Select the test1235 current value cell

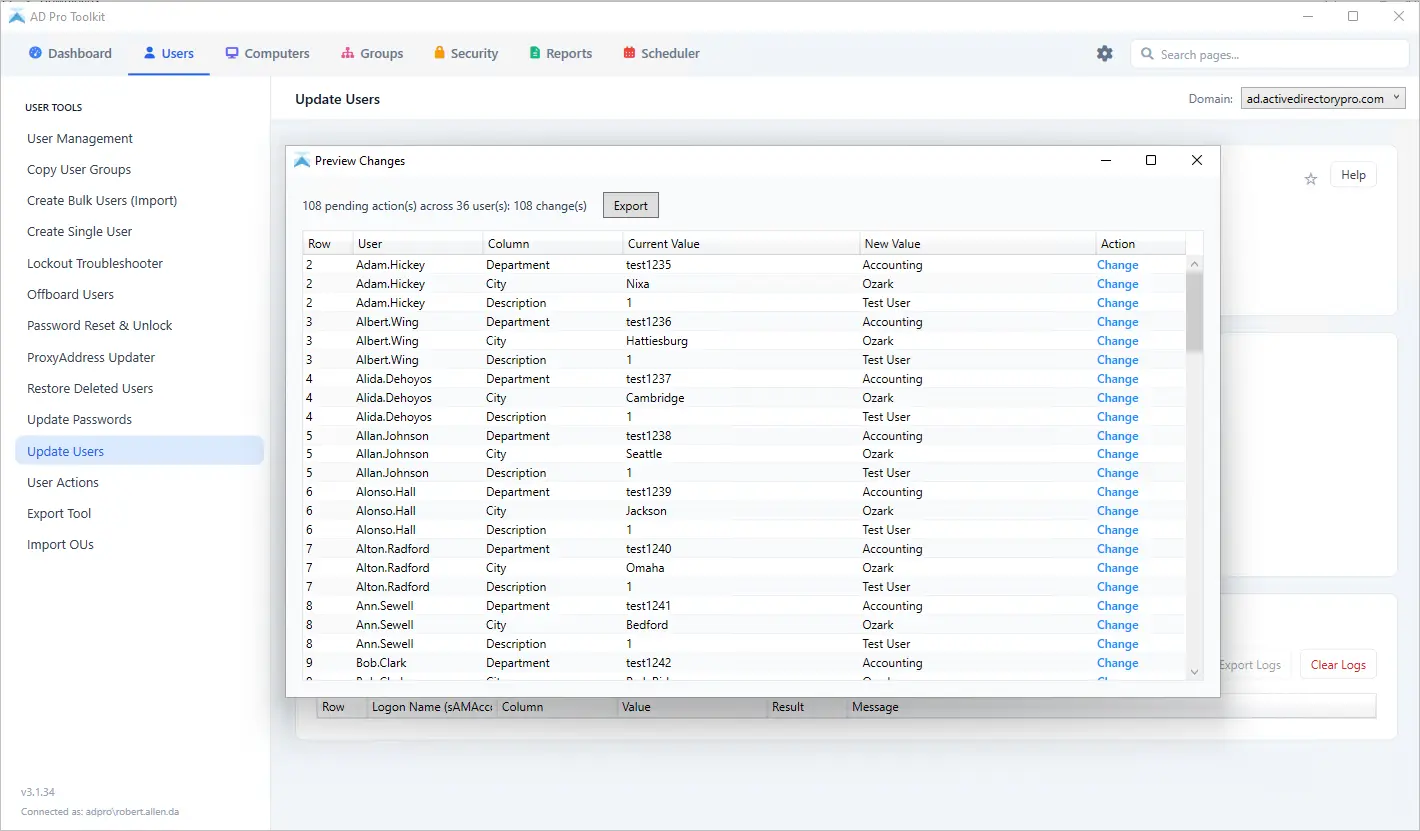click(649, 265)
